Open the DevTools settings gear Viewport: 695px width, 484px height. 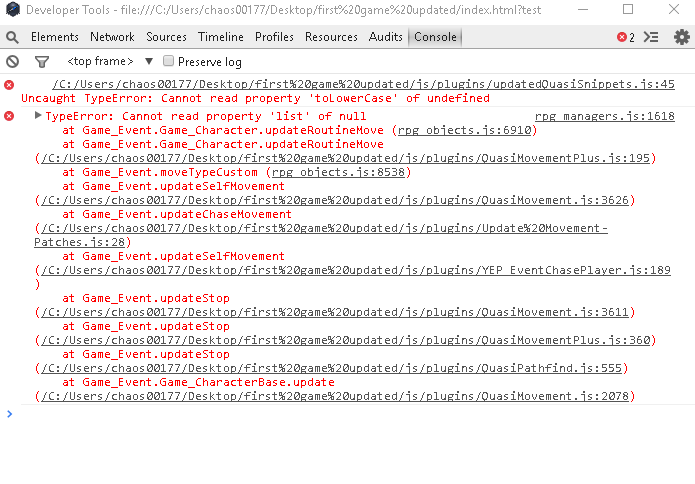(682, 37)
